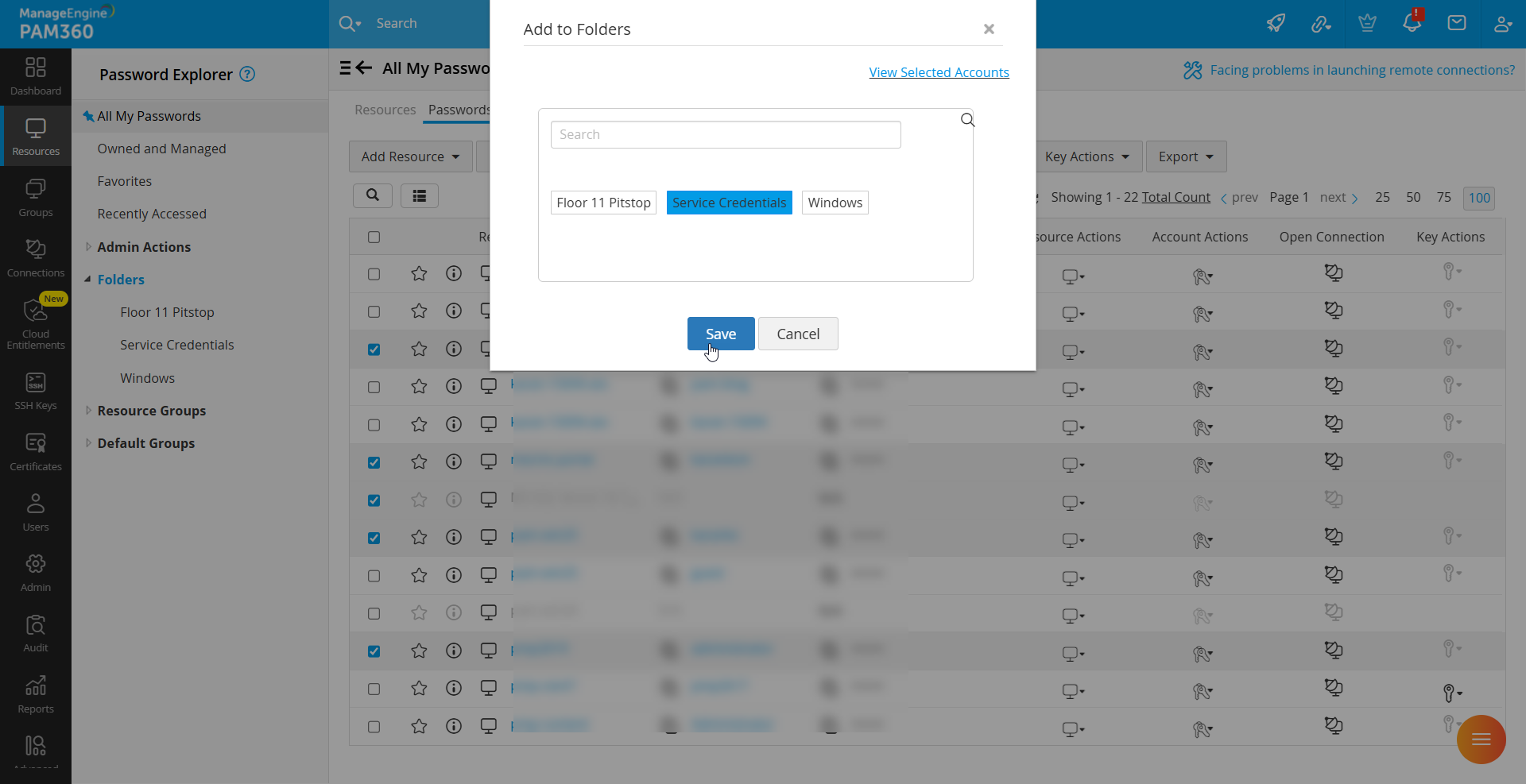Click the dialog folder search field
Viewport: 1526px width, 784px height.
(x=726, y=134)
